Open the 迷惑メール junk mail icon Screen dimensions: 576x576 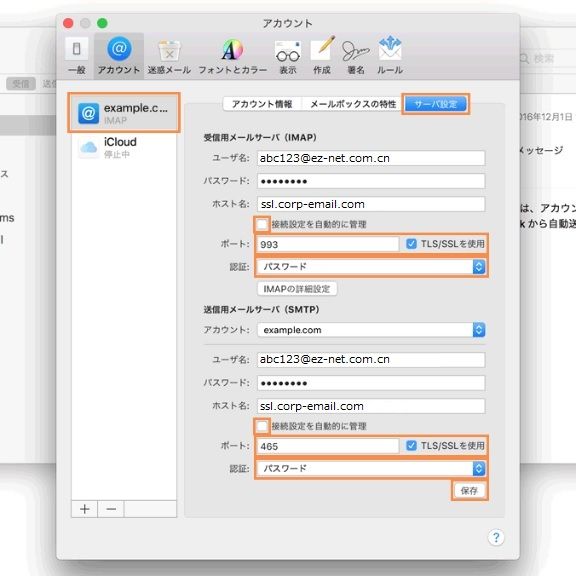click(x=169, y=55)
